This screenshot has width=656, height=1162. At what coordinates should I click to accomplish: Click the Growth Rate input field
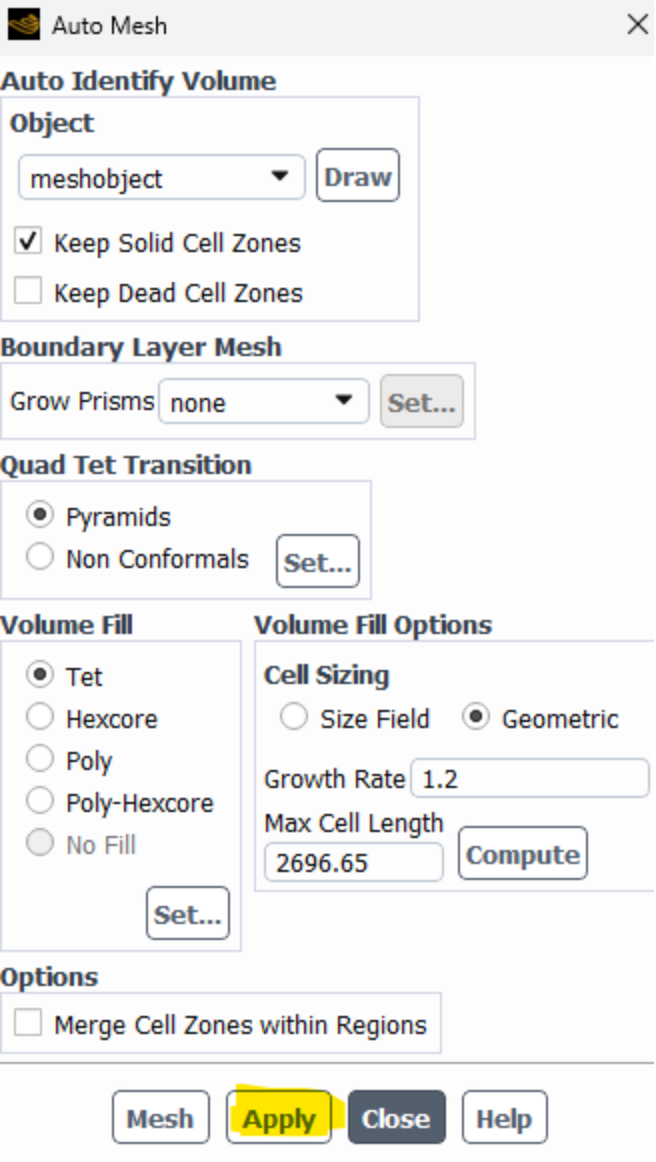[x=529, y=779]
